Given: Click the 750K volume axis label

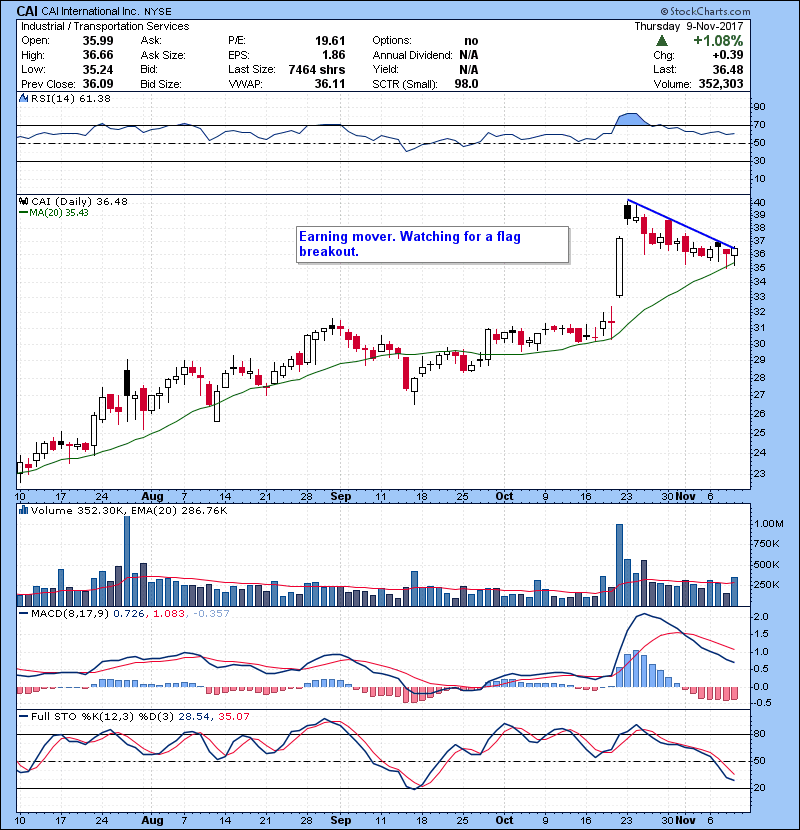Looking at the screenshot, I should point(766,544).
